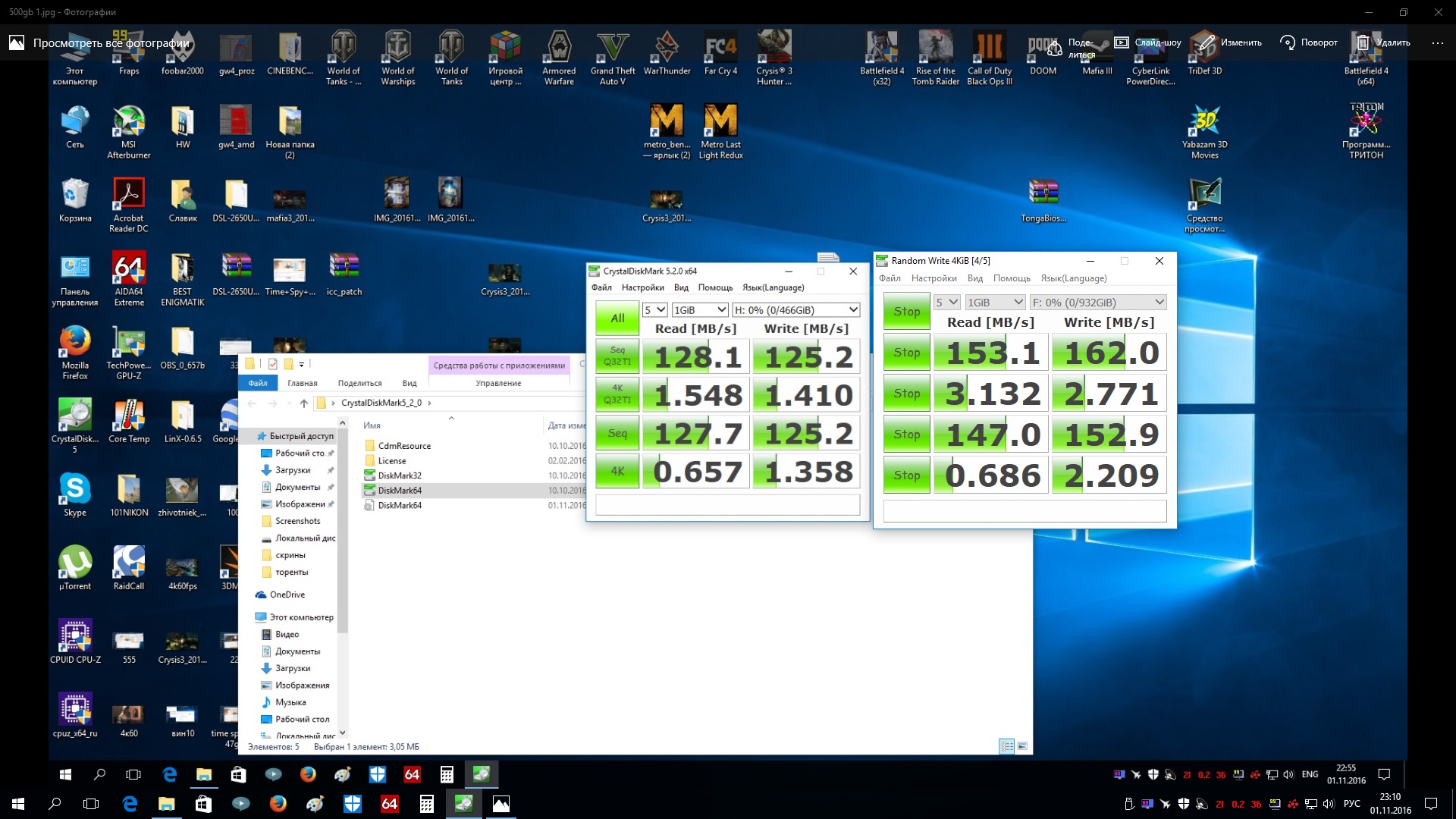
Task: Click the РУС language indicator in system tray
Action: tap(1351, 804)
